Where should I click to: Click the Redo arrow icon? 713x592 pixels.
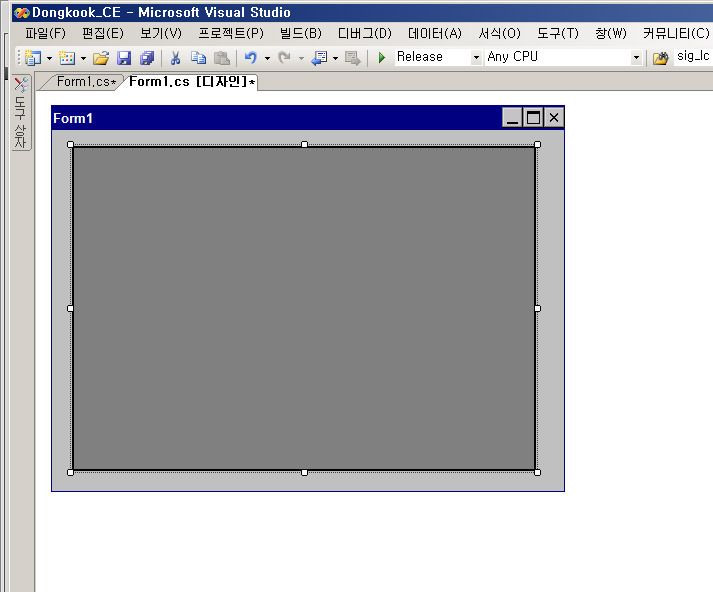[x=285, y=58]
